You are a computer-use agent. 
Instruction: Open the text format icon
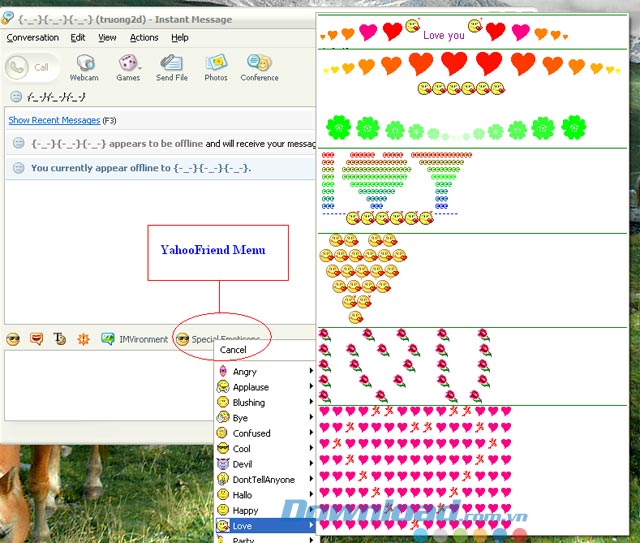tap(60, 339)
